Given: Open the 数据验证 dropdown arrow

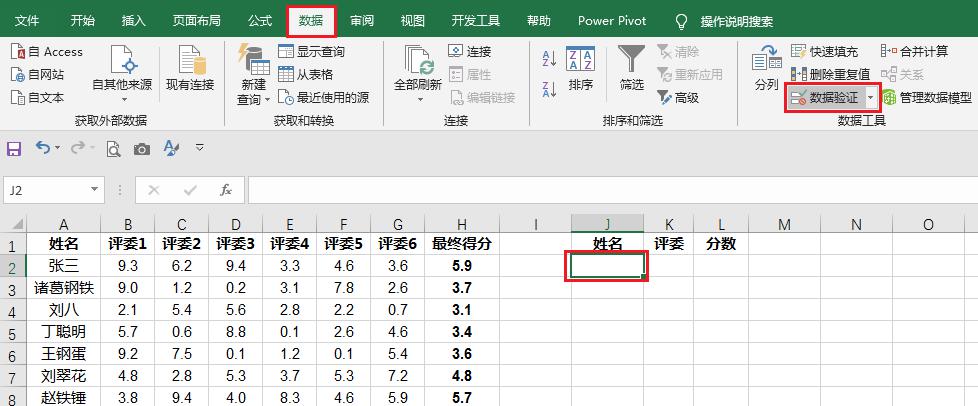Looking at the screenshot, I should tap(871, 97).
